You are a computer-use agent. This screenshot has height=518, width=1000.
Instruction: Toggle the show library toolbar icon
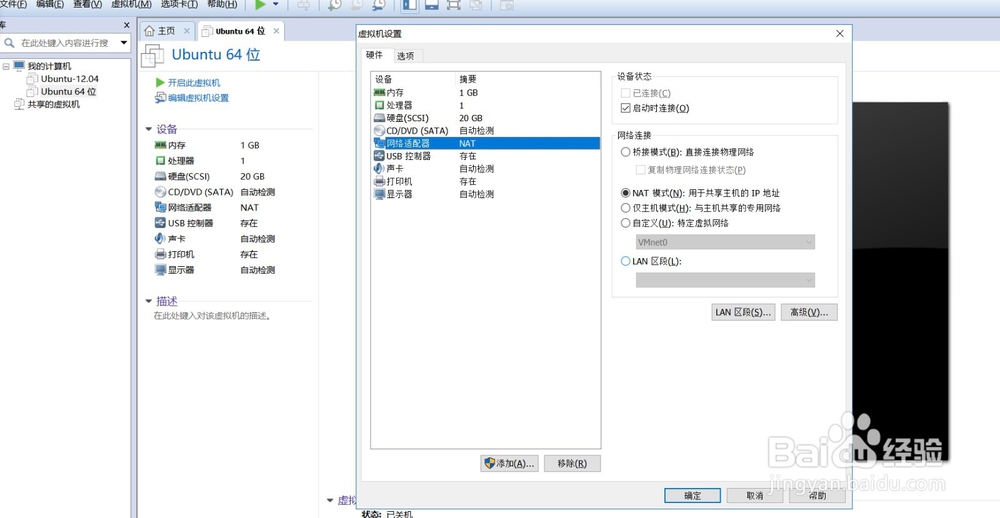409,4
